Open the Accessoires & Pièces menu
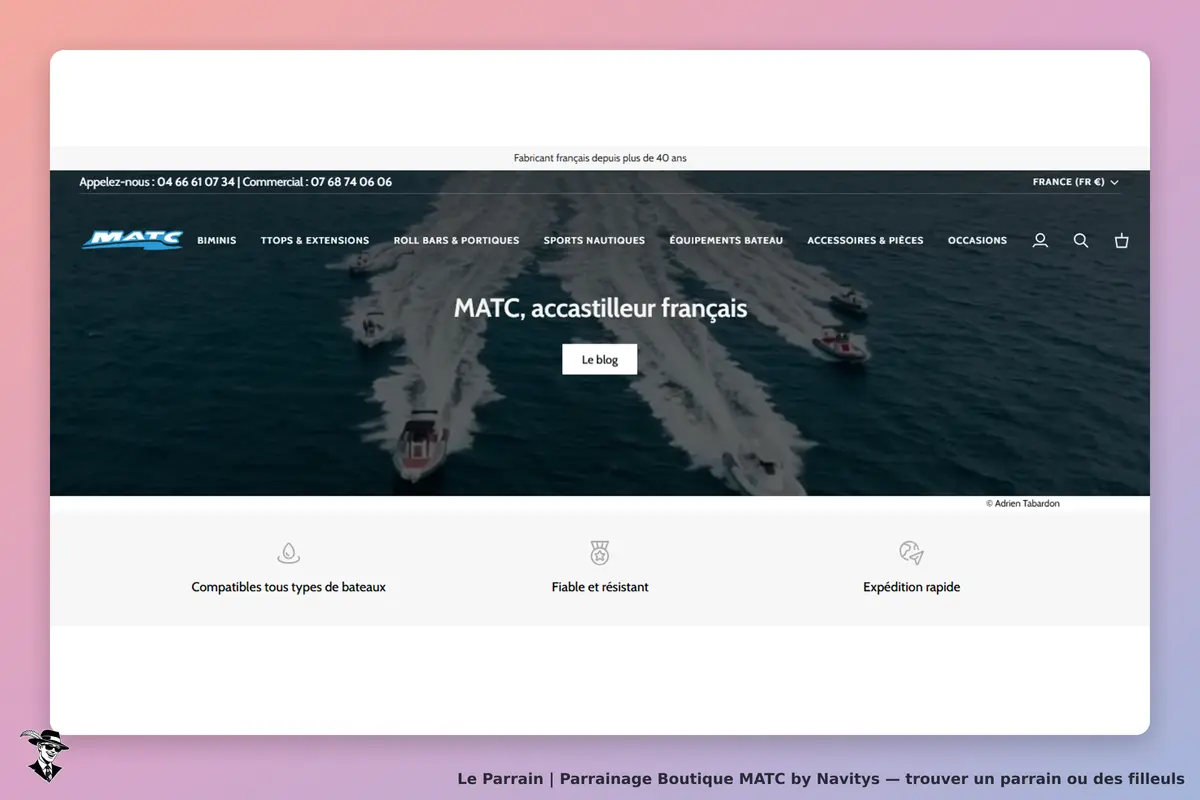Viewport: 1200px width, 800px height. coord(865,240)
